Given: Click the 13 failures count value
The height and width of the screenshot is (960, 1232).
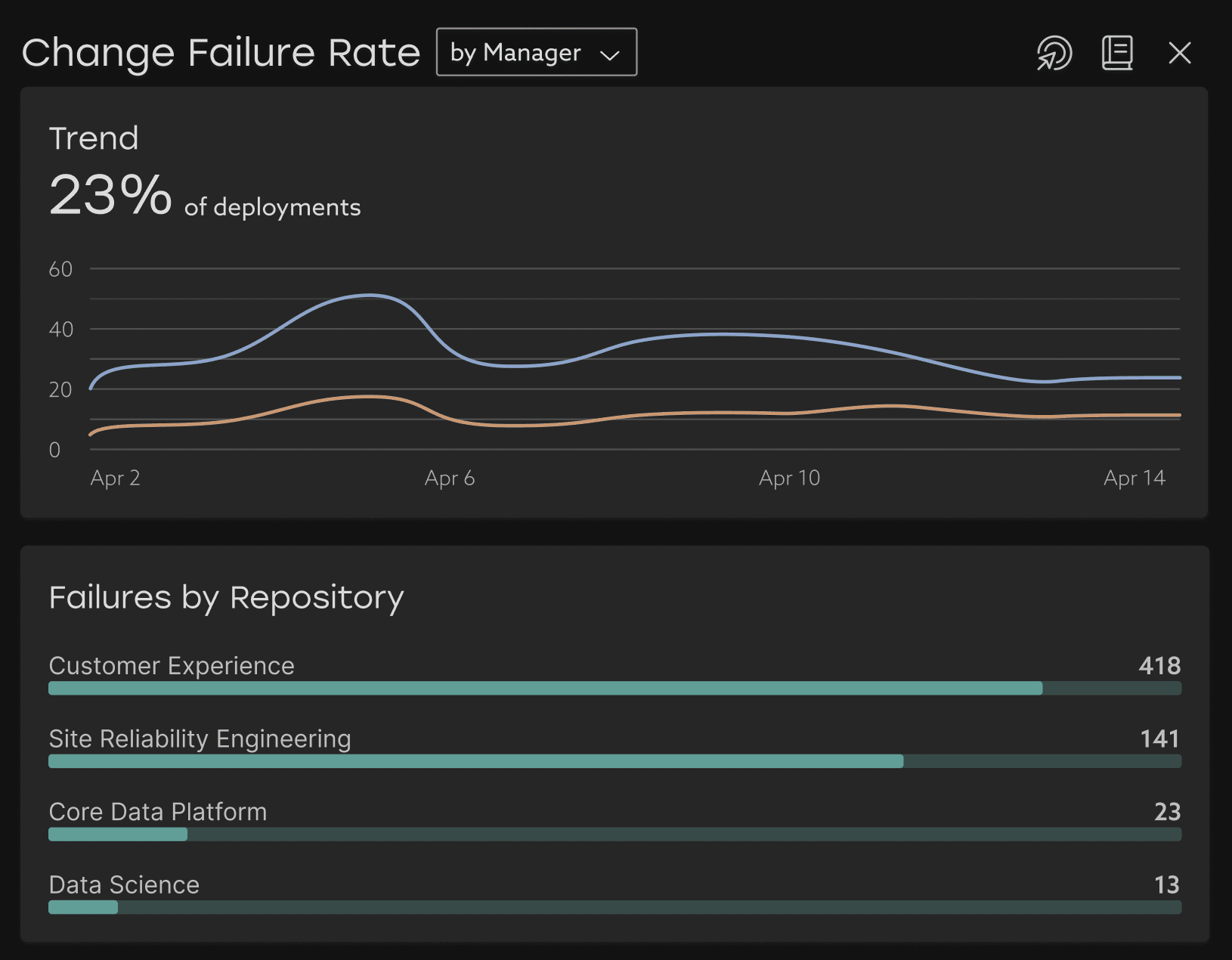Looking at the screenshot, I should click(1168, 884).
